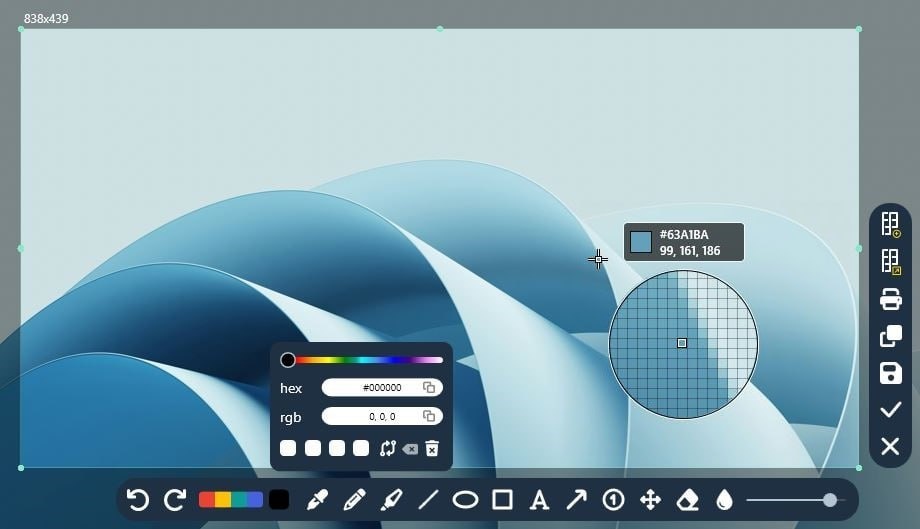Copy the hex color value
This screenshot has width=920, height=529.
[429, 387]
